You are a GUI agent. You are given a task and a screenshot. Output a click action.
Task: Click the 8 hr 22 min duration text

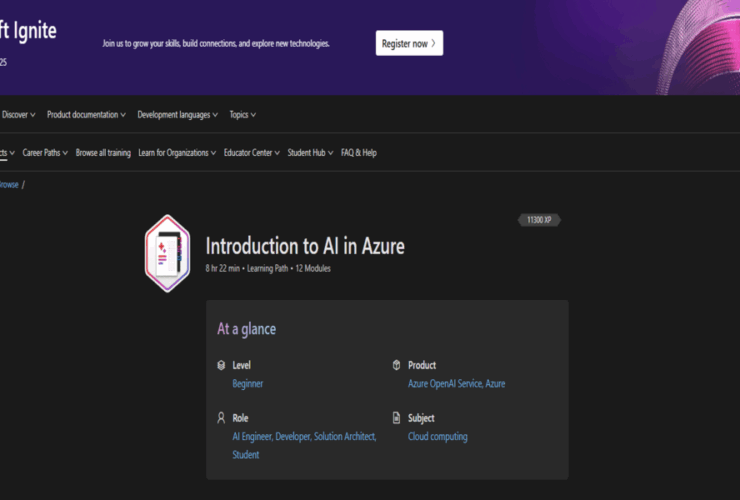(x=222, y=269)
